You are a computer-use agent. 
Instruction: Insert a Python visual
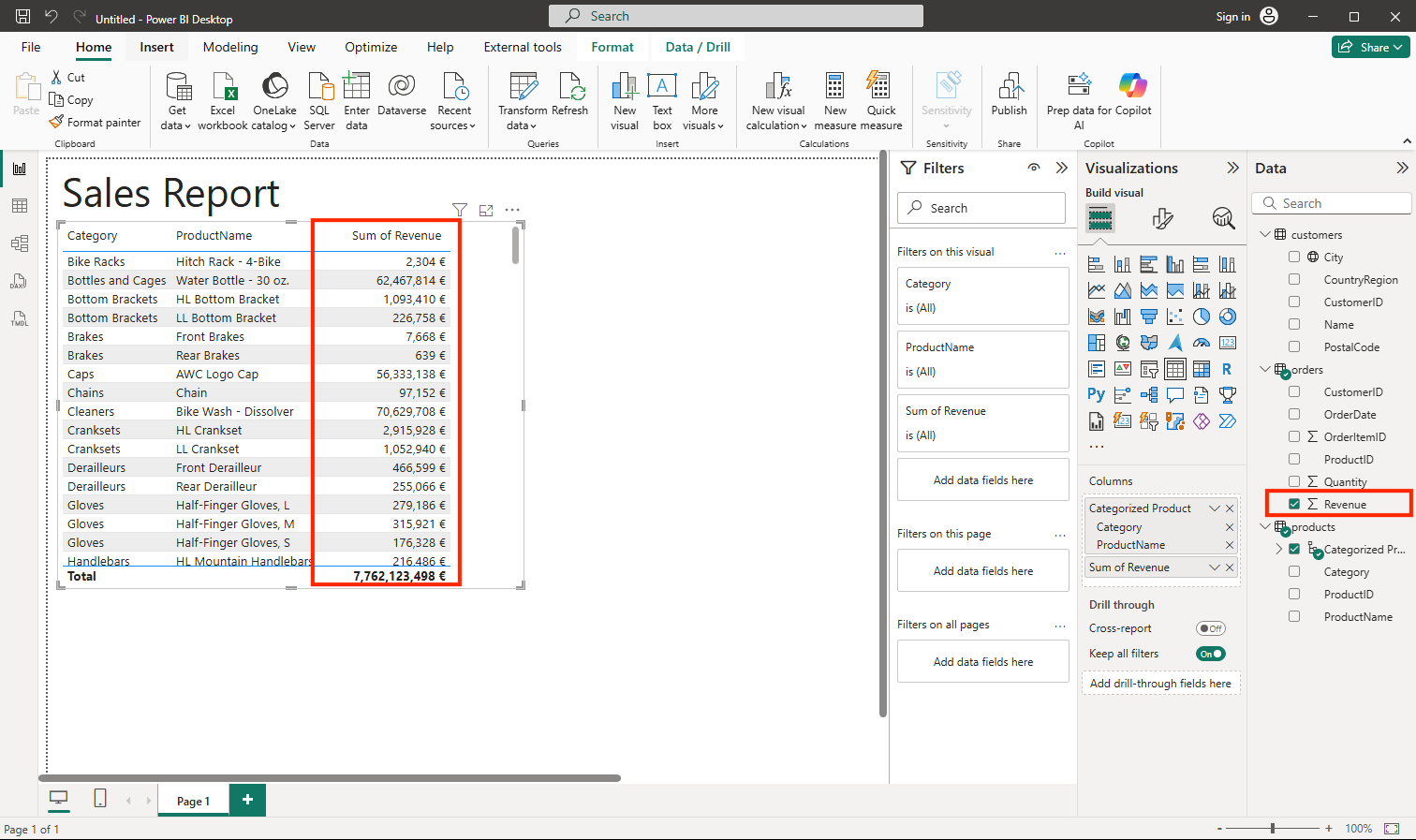[1097, 394]
